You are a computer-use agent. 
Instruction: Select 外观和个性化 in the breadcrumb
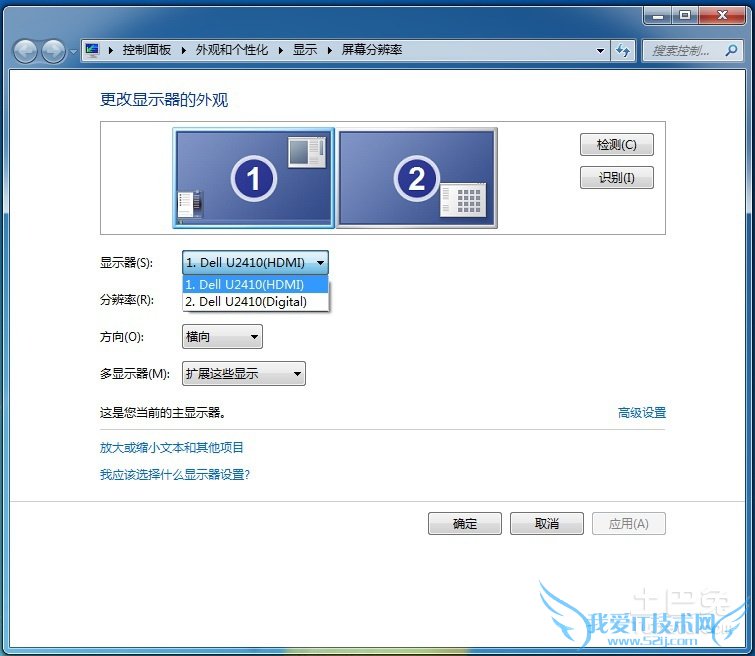click(232, 50)
